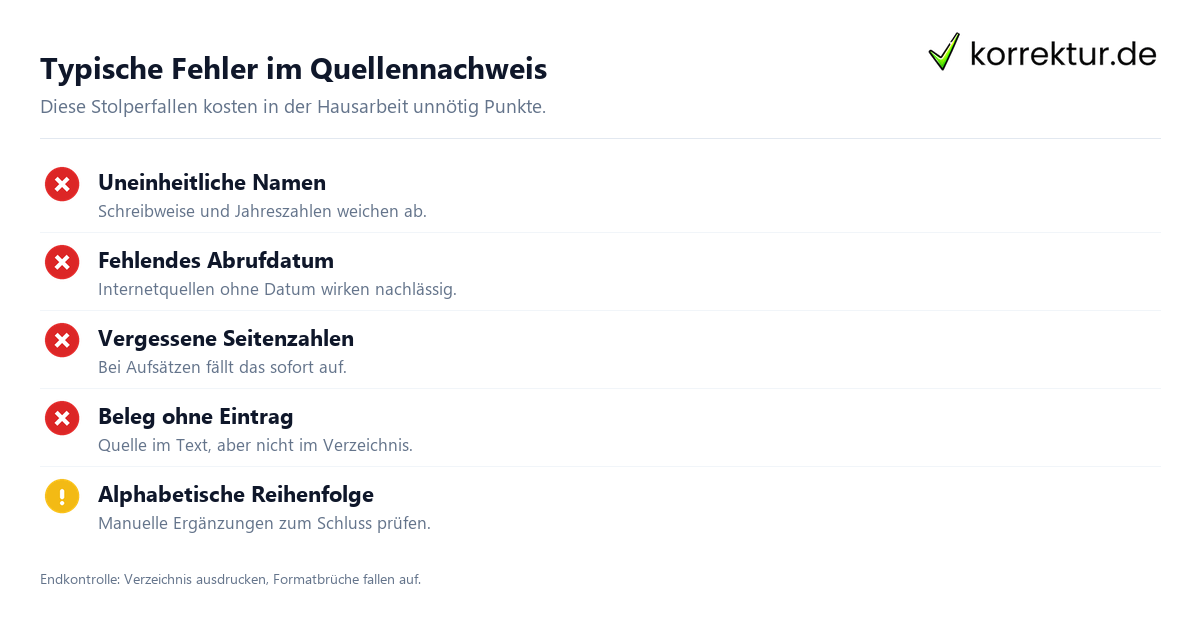Select the heading Alphabetische Reihenfolge
This screenshot has height=630, width=1200.
pyautogui.click(x=236, y=494)
